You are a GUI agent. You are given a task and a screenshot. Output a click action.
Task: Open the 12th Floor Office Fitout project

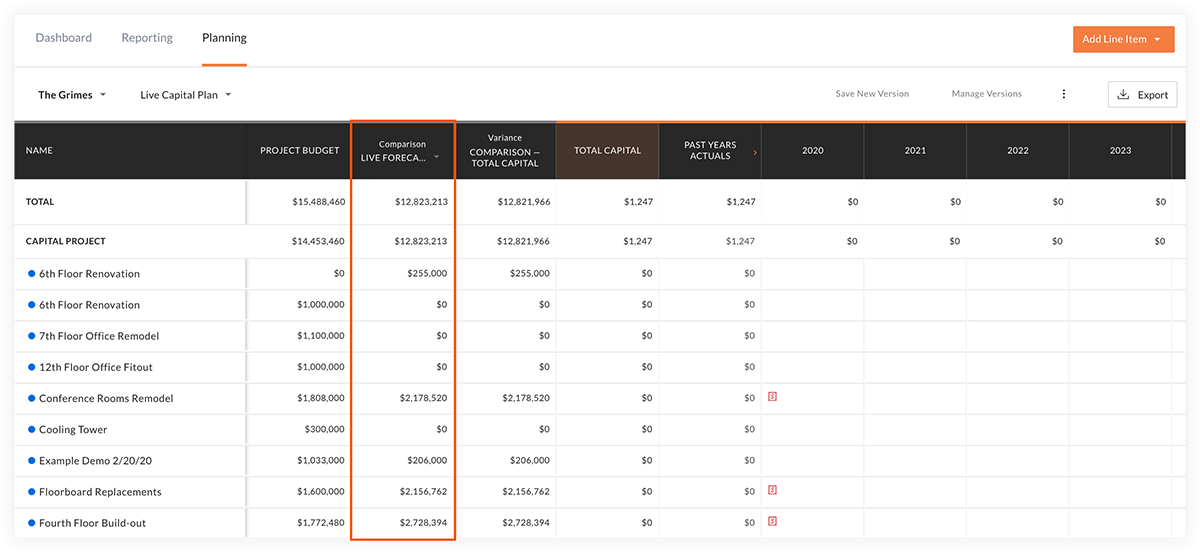tap(96, 367)
